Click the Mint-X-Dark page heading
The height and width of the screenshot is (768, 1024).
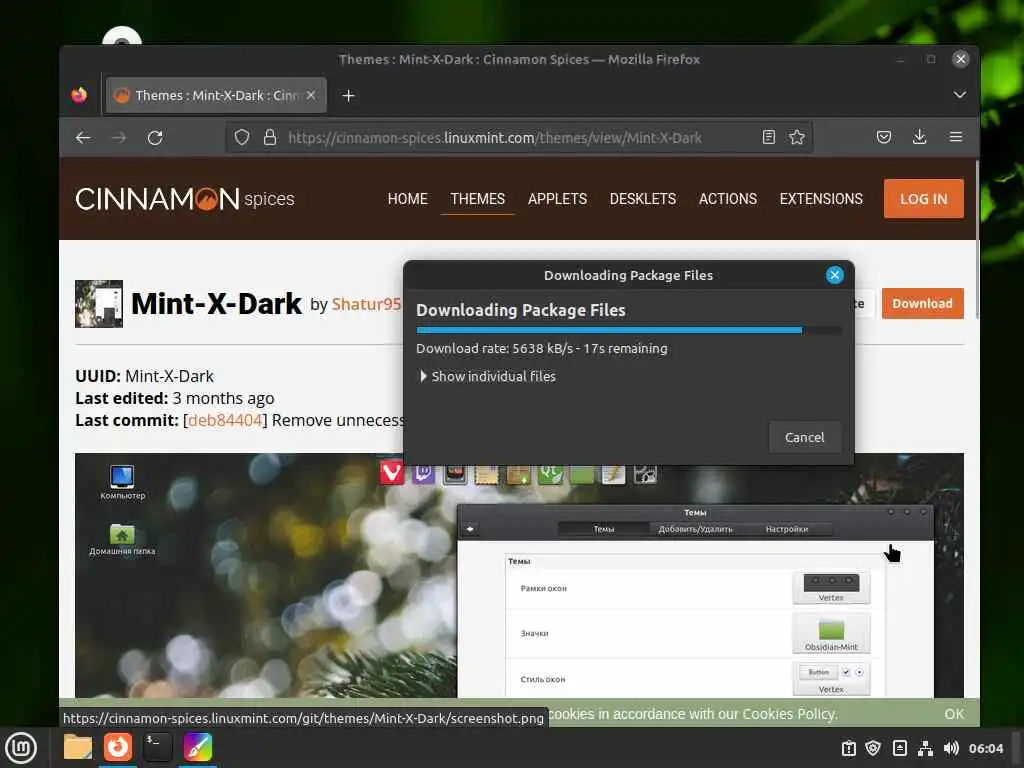coord(216,304)
